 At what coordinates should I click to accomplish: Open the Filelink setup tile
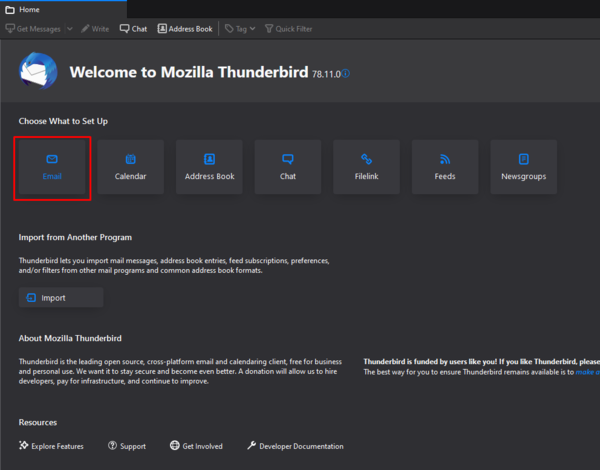point(366,167)
